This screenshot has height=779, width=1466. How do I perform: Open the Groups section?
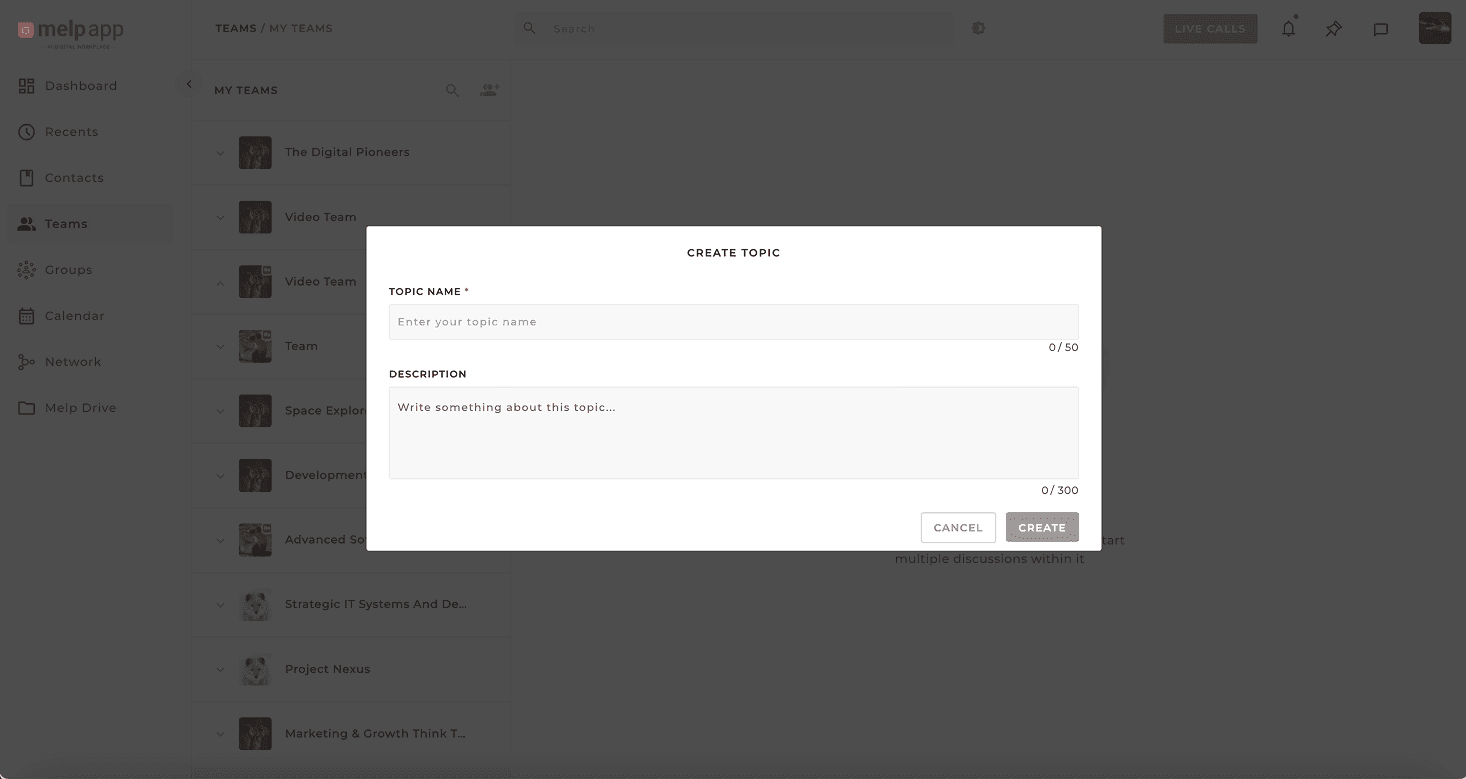click(x=67, y=269)
